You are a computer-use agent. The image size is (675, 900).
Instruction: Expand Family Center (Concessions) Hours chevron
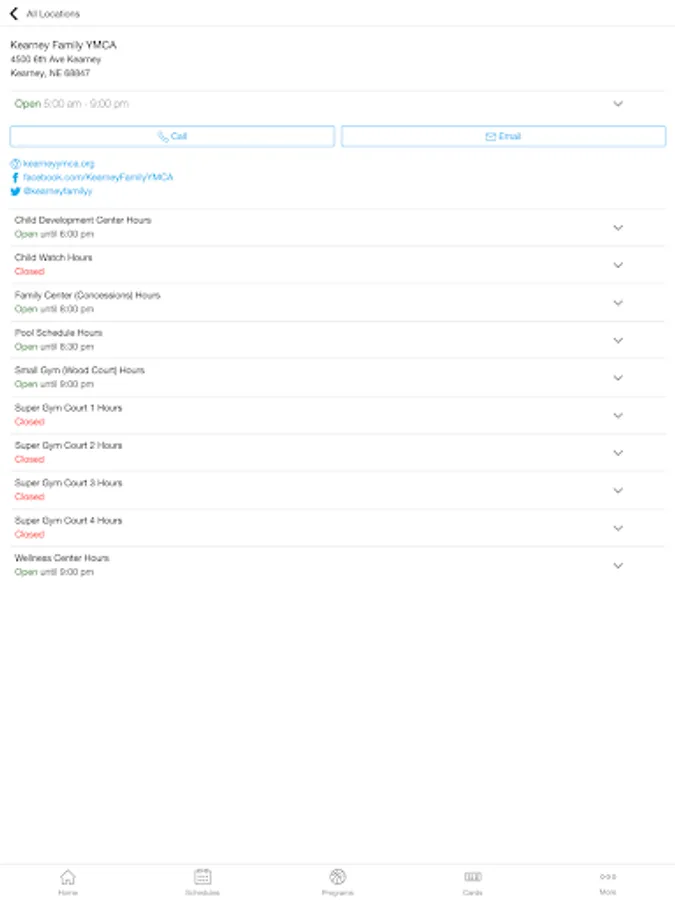point(618,302)
